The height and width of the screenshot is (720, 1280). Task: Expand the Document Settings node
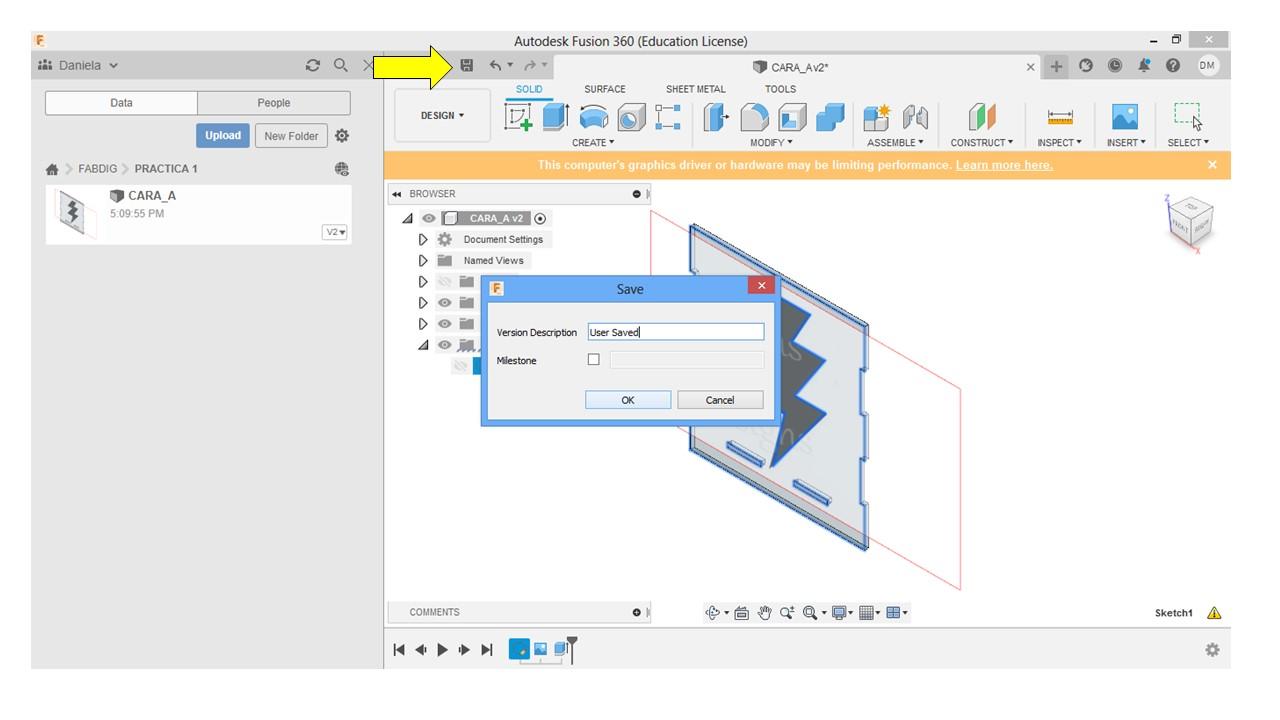coord(423,240)
